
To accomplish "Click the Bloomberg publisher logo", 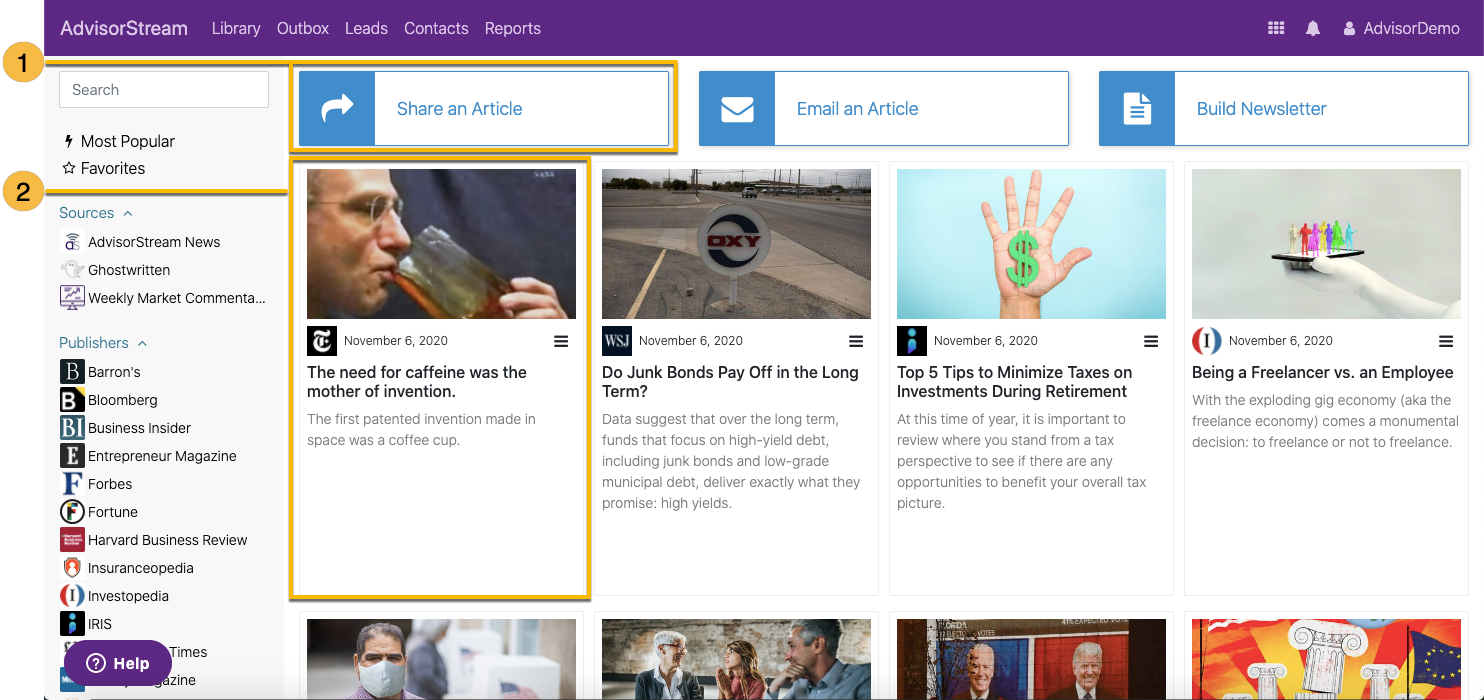I will pos(72,400).
